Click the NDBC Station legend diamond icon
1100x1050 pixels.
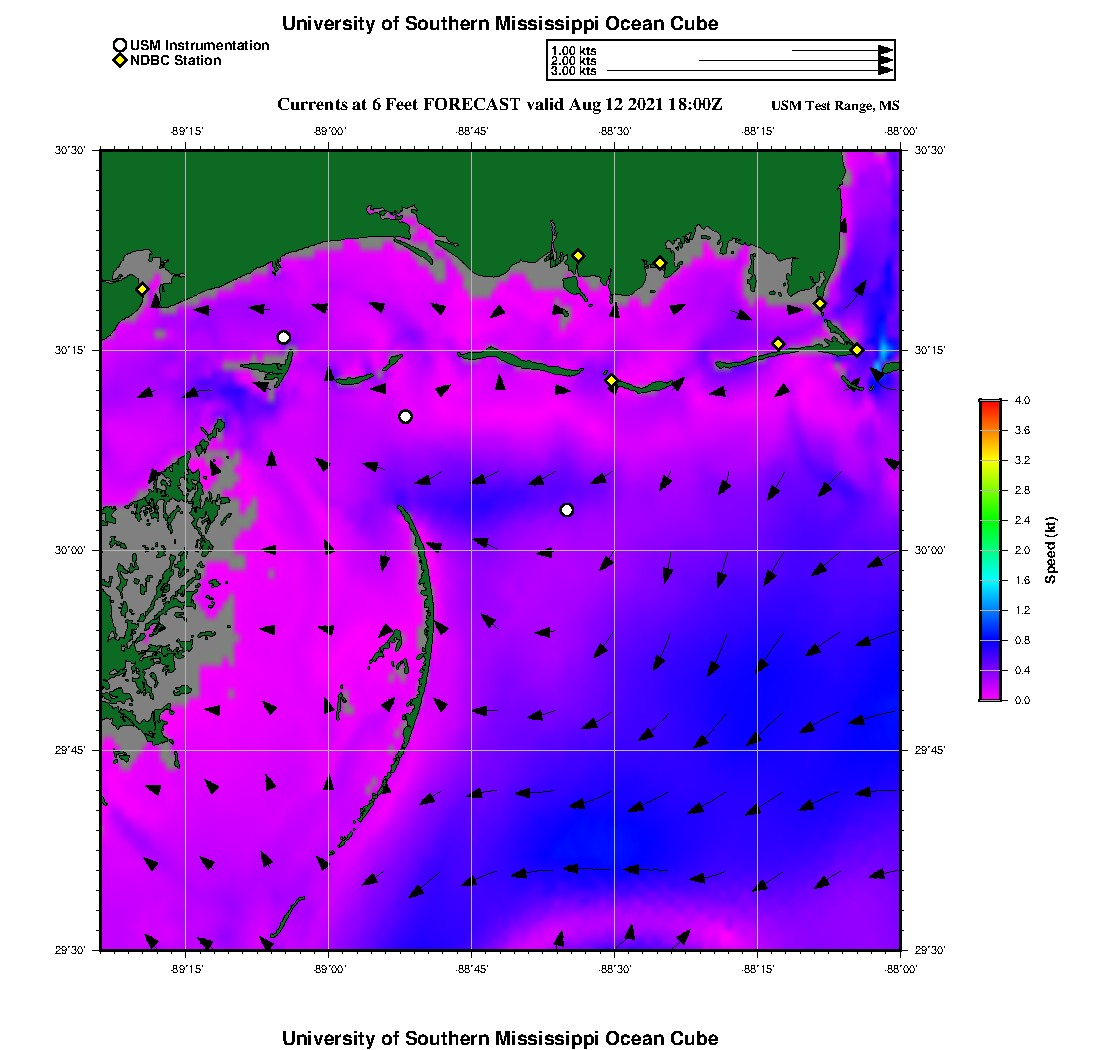click(120, 60)
